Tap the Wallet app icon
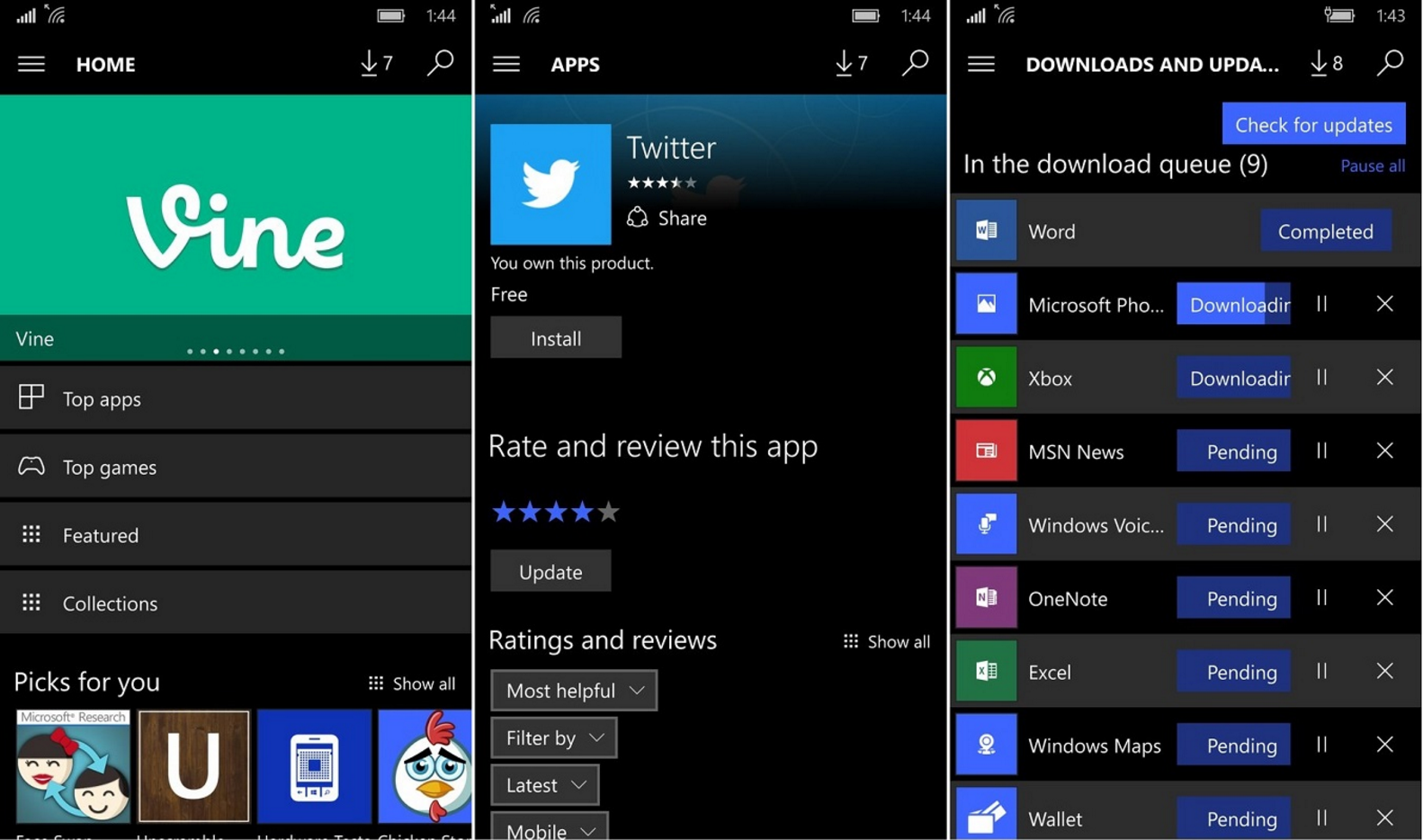The image size is (1423, 840). (x=986, y=815)
